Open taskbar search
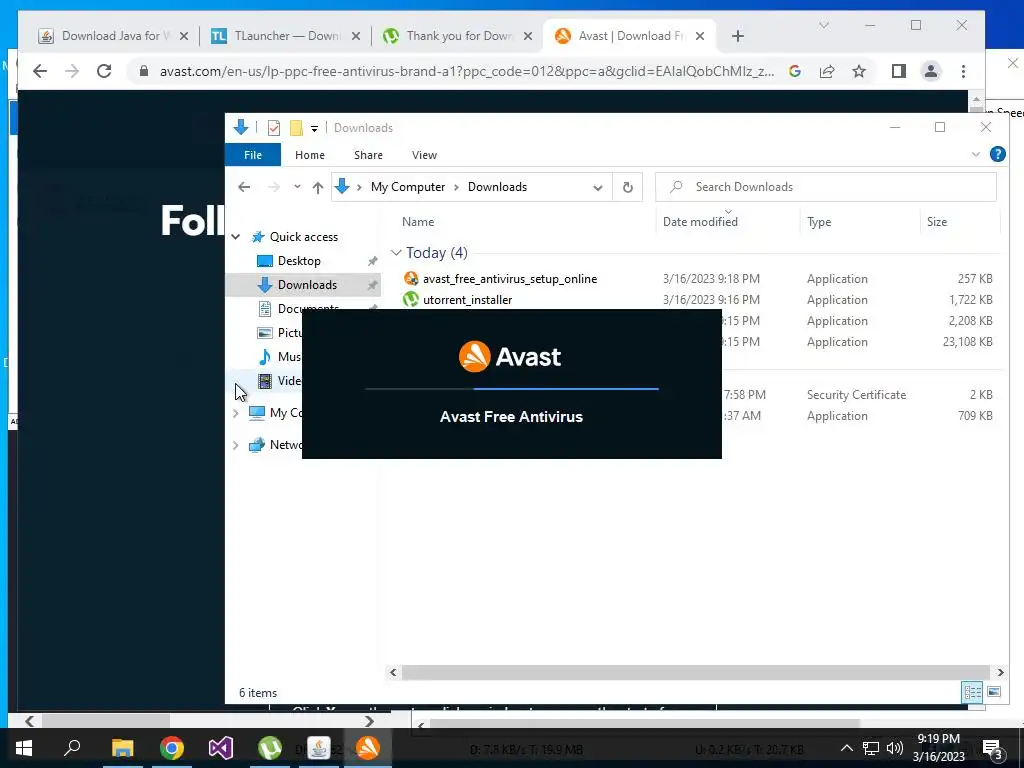Image resolution: width=1024 pixels, height=768 pixels. 72,748
